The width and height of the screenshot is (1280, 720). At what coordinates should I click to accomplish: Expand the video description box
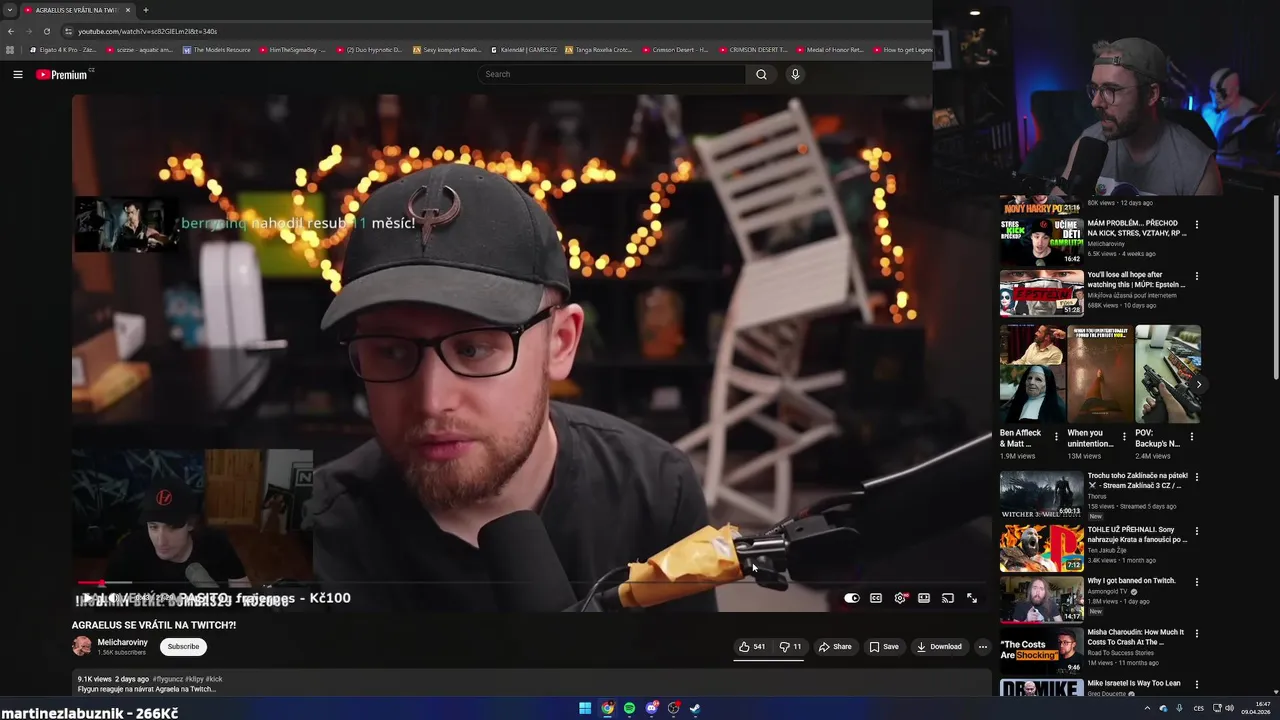click(x=531, y=684)
